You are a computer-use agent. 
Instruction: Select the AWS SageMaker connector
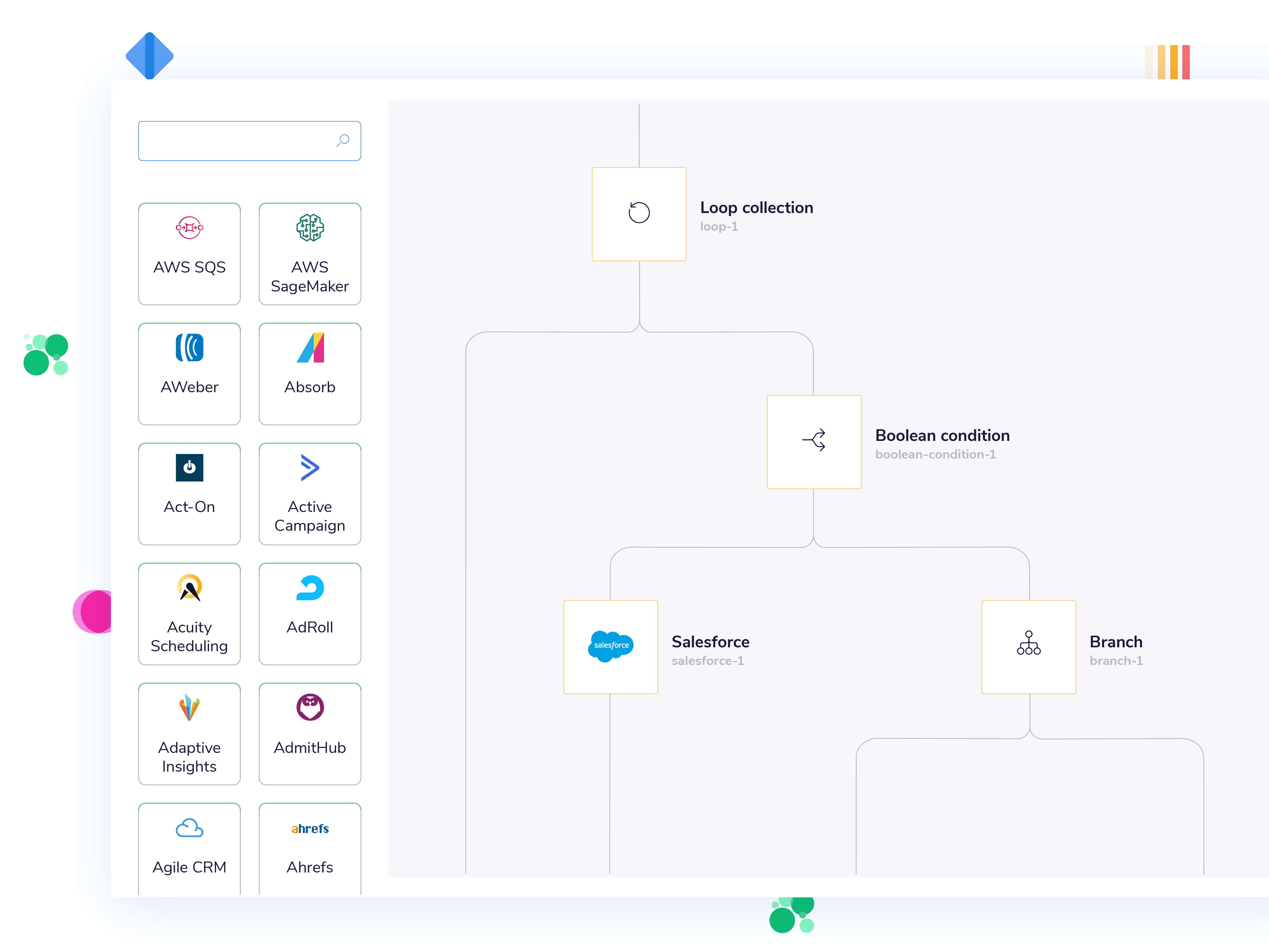(x=310, y=254)
